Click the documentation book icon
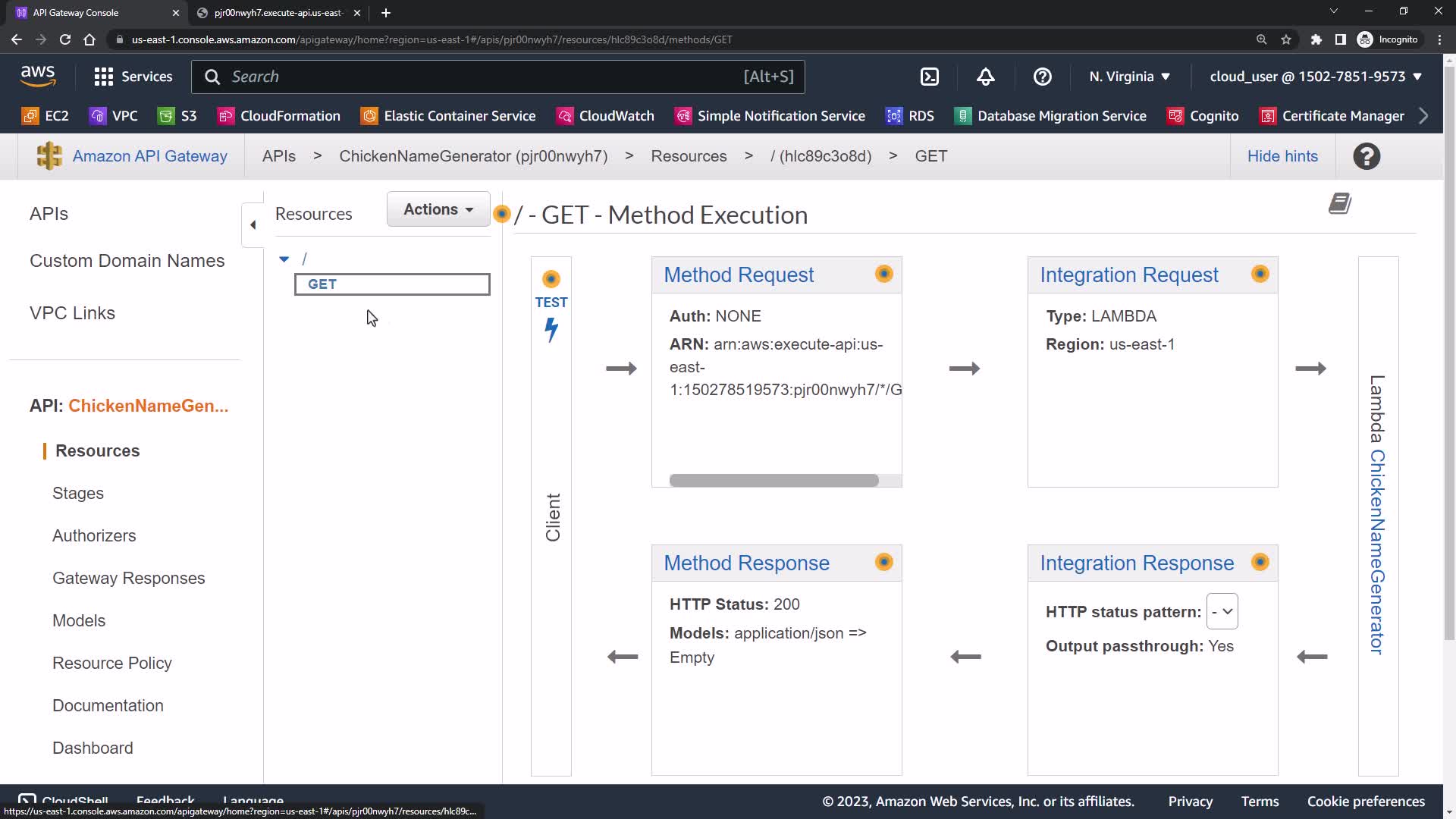The image size is (1456, 819). click(1339, 204)
